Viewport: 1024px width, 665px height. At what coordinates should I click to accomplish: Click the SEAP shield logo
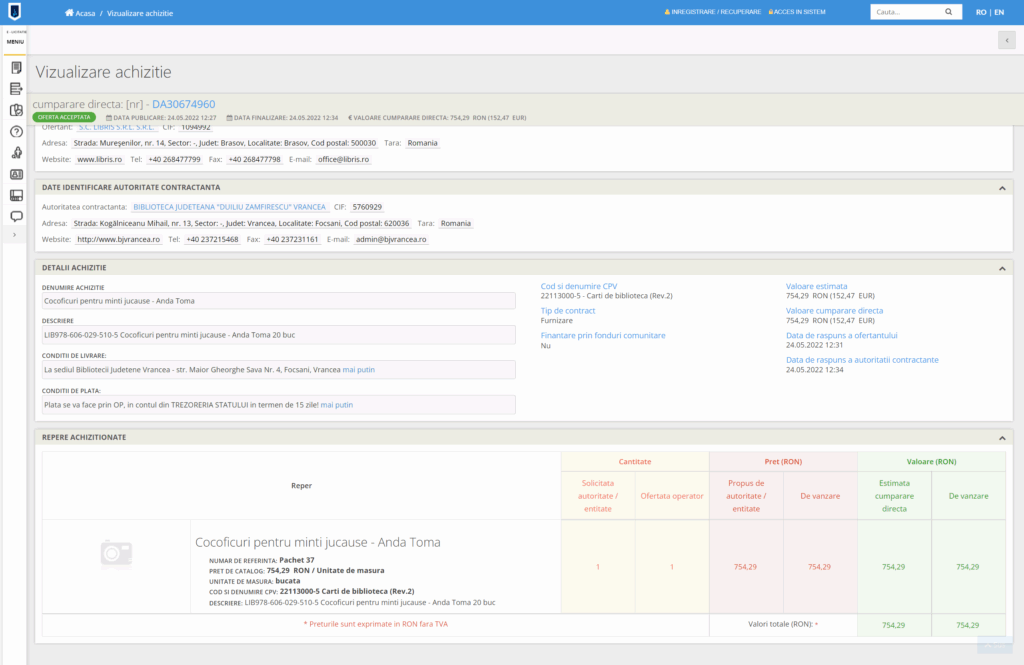pos(14,11)
